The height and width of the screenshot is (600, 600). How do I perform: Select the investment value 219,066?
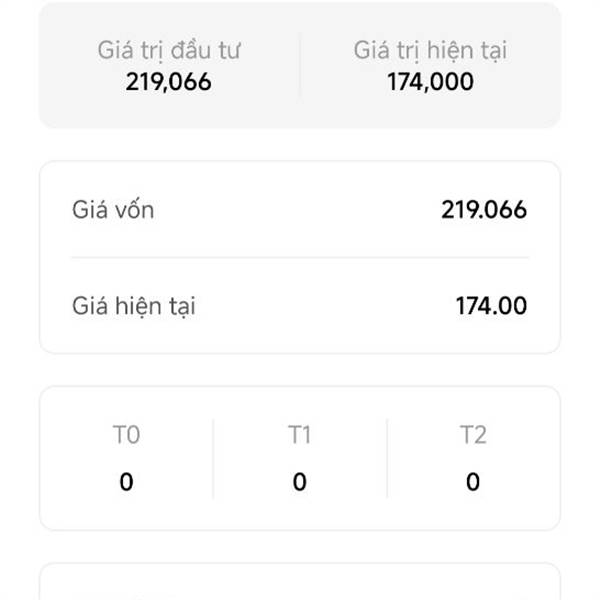click(x=169, y=82)
